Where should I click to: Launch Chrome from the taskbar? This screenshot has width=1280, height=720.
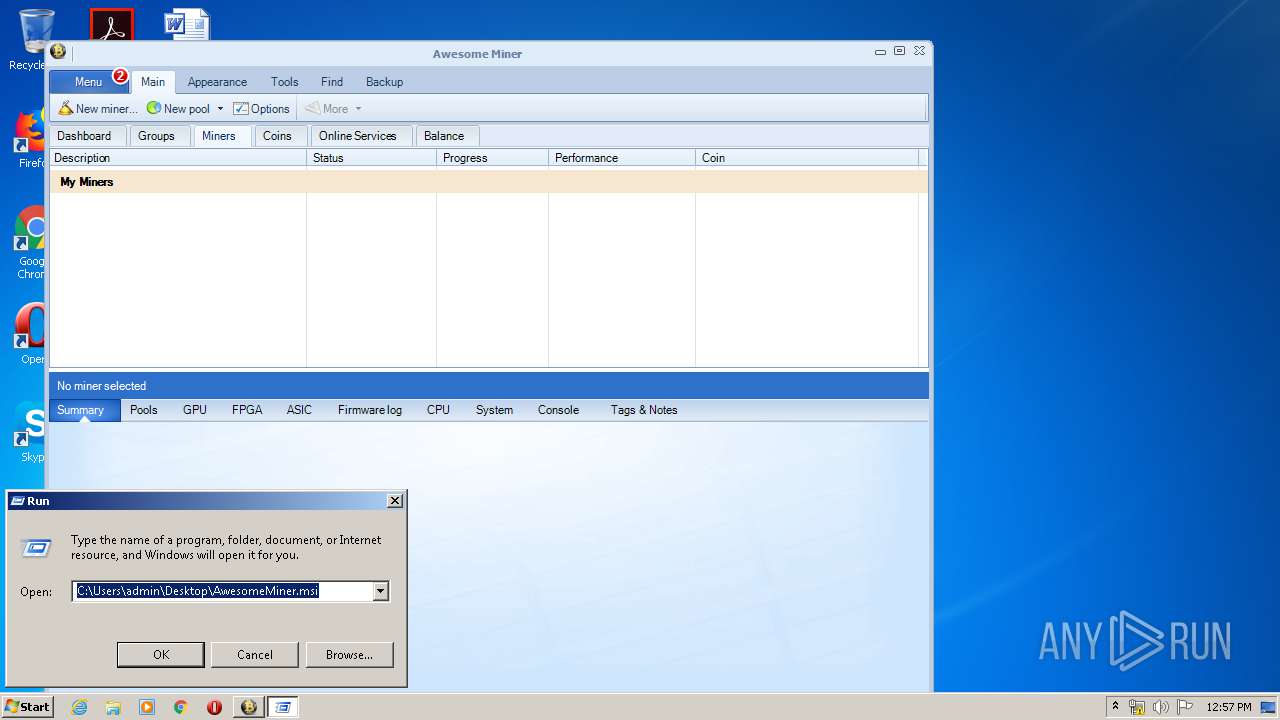181,707
